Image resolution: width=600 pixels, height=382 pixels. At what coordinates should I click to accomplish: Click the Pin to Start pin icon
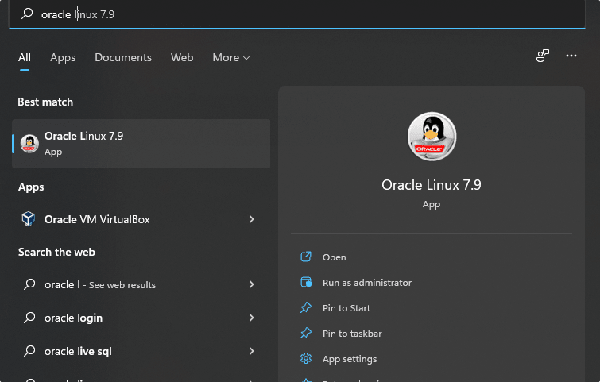click(306, 307)
